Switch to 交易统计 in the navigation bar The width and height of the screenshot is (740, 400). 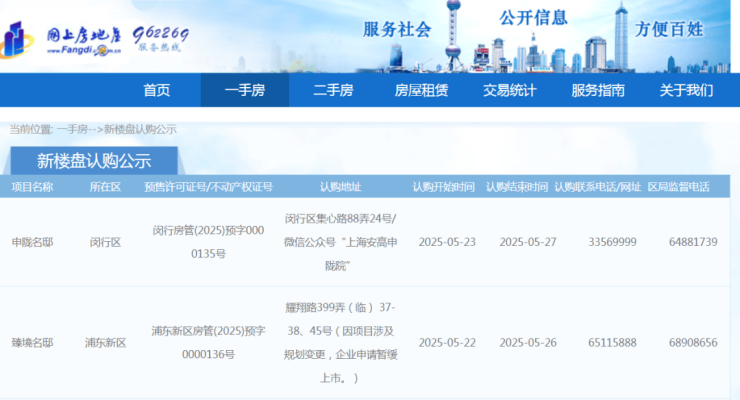[x=510, y=90]
